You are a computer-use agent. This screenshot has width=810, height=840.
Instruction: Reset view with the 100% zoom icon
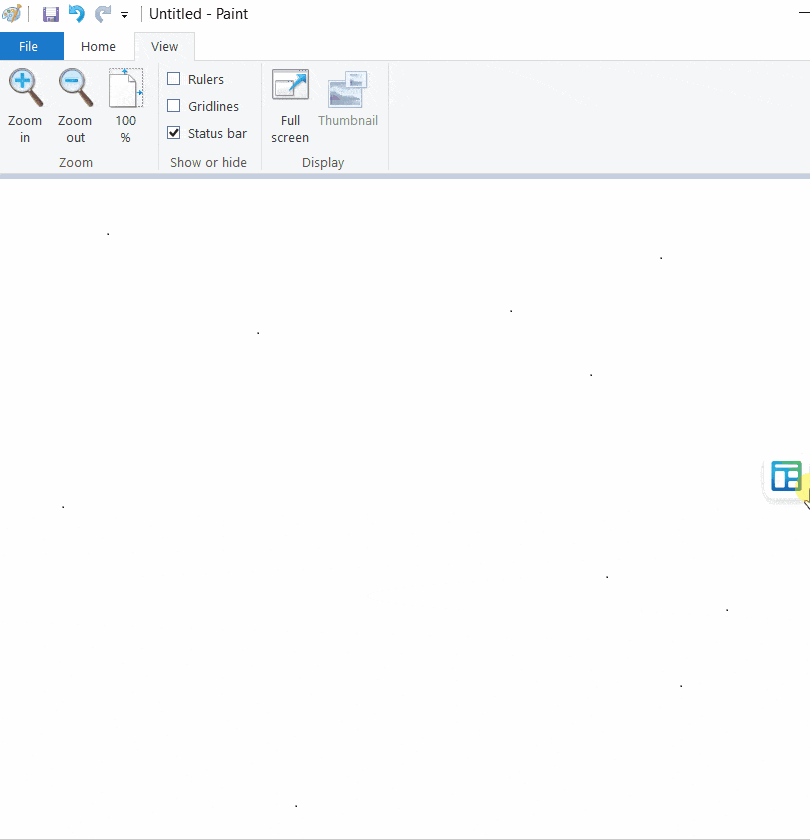[125, 88]
